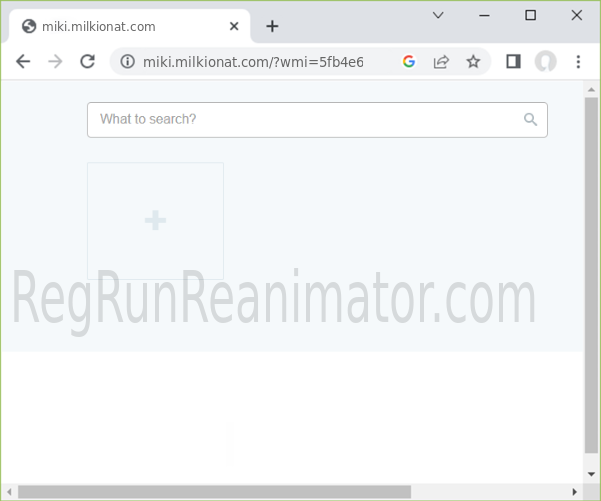
Task: Click the magnifier search icon
Action: 531,120
